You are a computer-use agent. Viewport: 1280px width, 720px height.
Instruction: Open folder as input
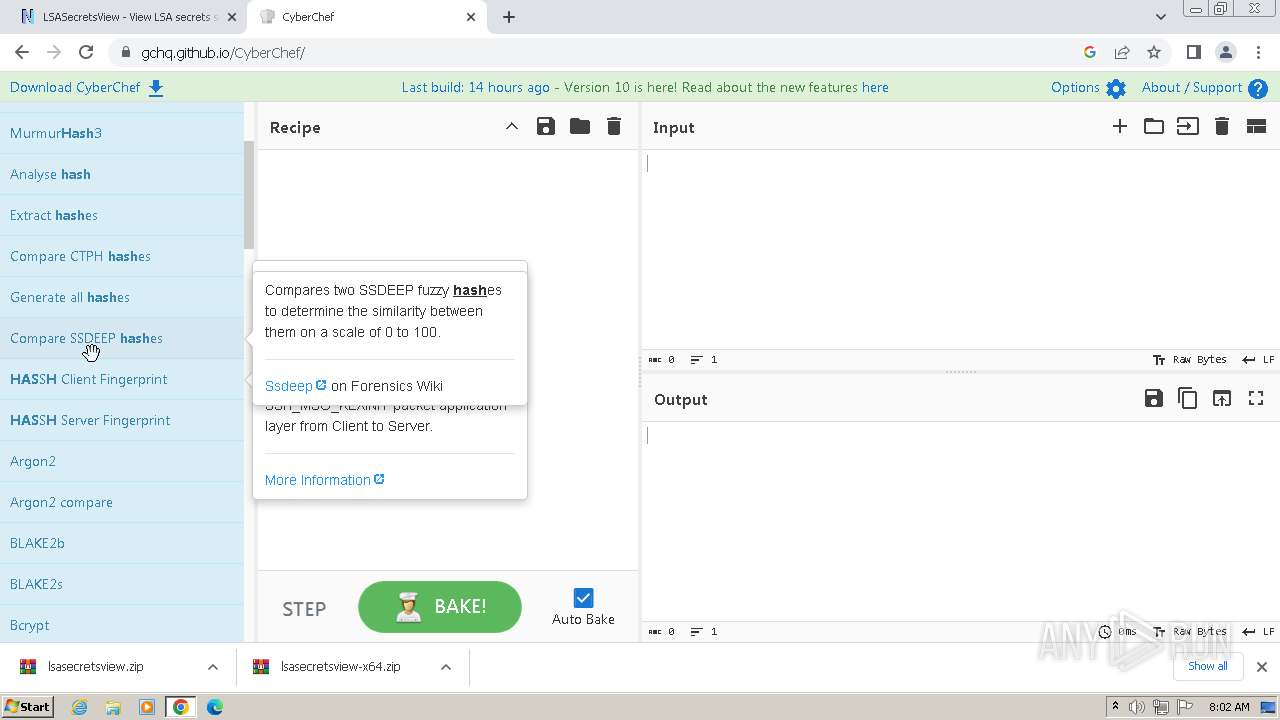pyautogui.click(x=1153, y=126)
